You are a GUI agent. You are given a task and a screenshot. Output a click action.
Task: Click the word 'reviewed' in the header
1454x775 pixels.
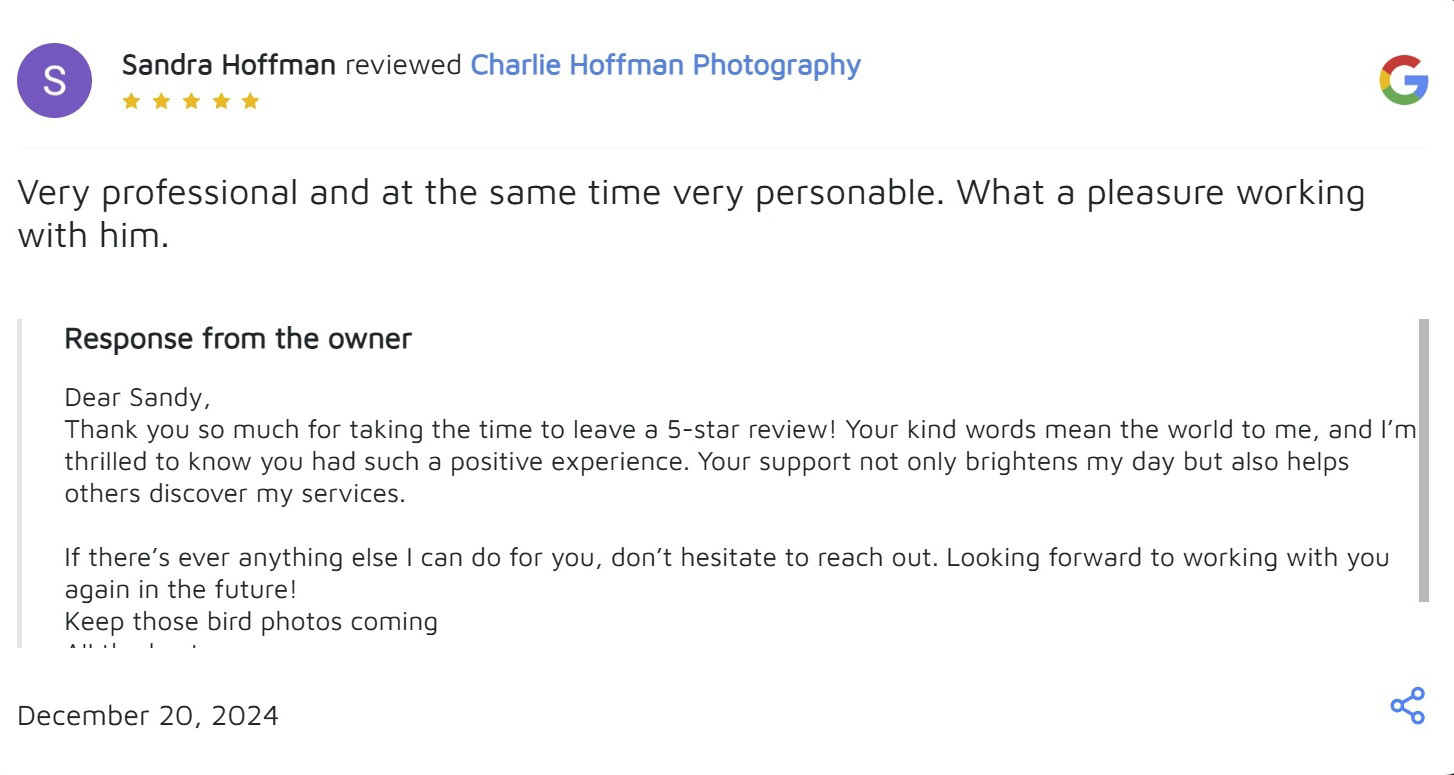403,65
